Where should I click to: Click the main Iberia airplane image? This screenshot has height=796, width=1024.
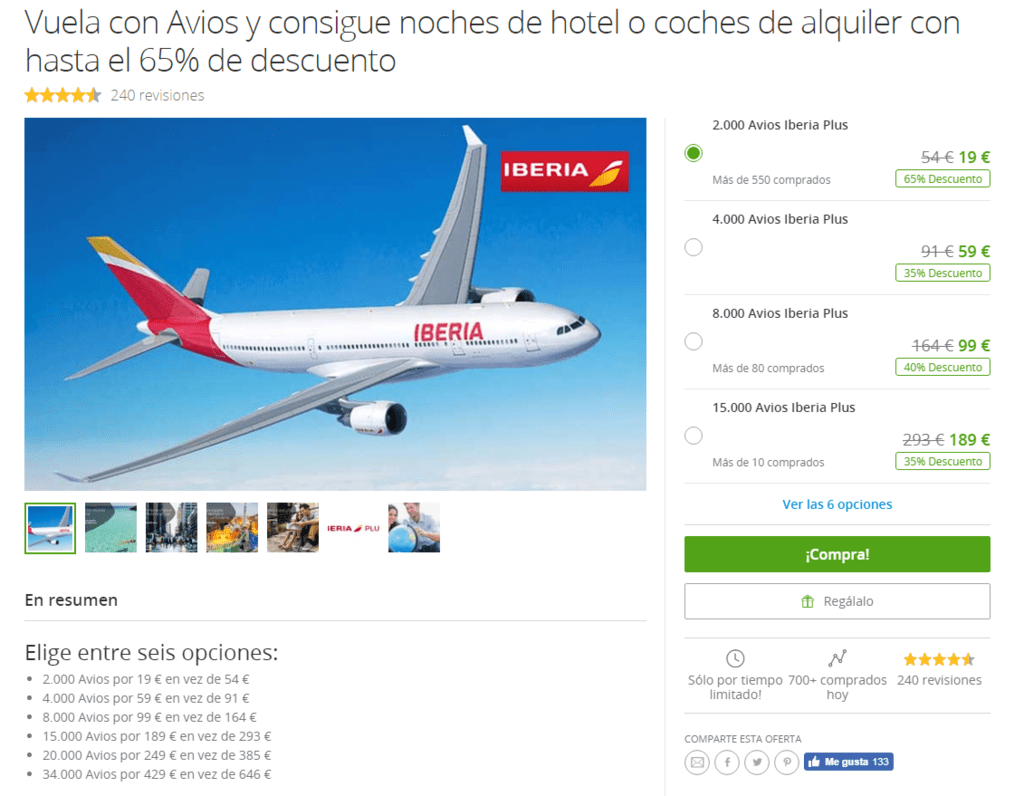(x=336, y=304)
